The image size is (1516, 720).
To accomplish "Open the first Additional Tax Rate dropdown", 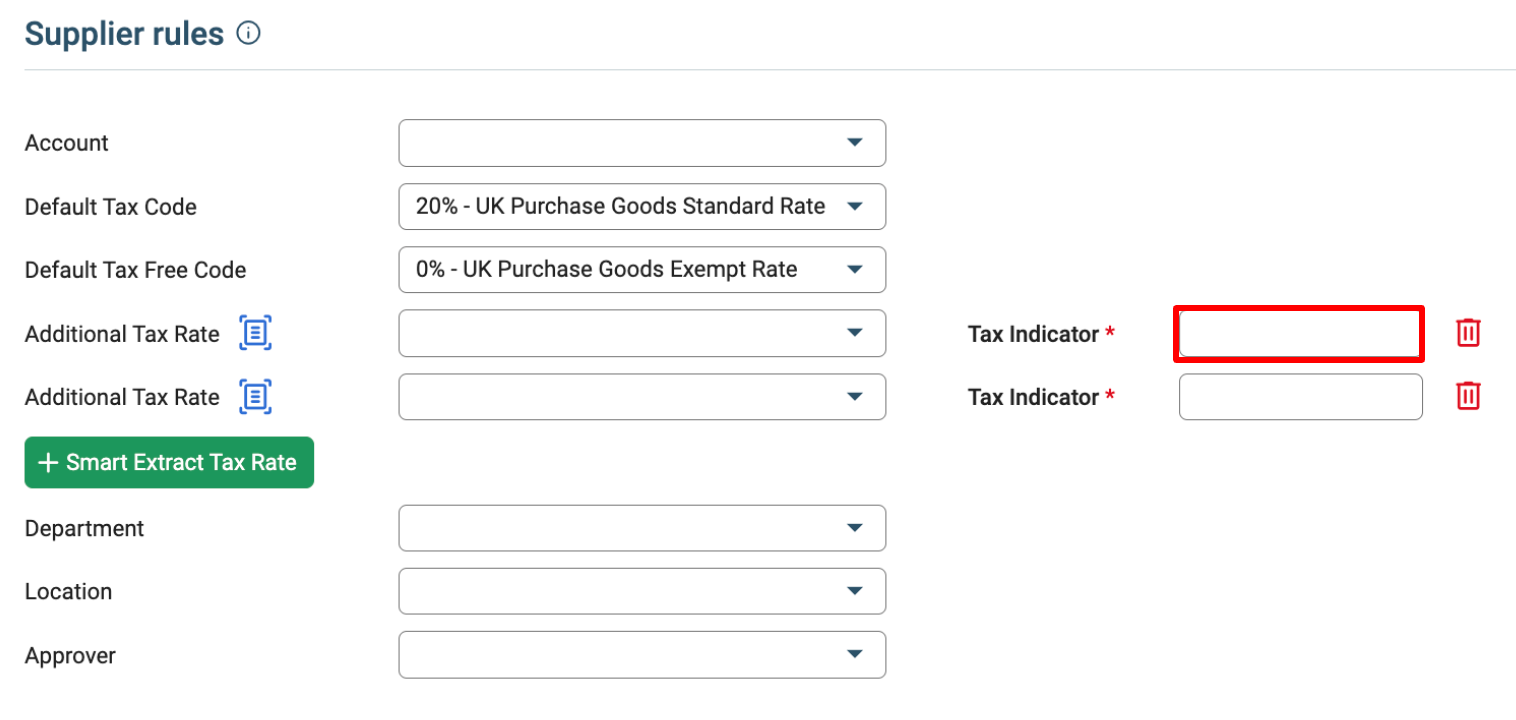I will pyautogui.click(x=642, y=333).
